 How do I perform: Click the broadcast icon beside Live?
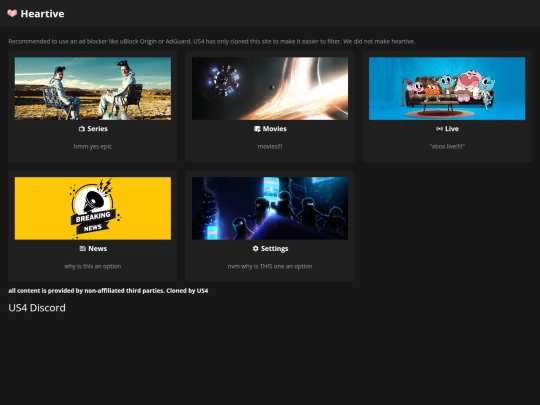[439, 129]
